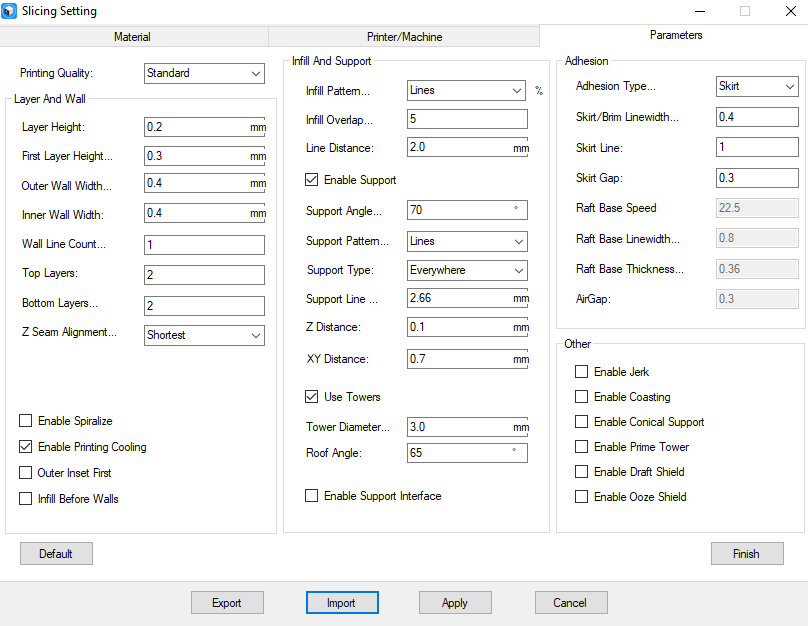The height and width of the screenshot is (626, 808).
Task: Open the Adhesion Type dropdown
Action: [x=757, y=86]
